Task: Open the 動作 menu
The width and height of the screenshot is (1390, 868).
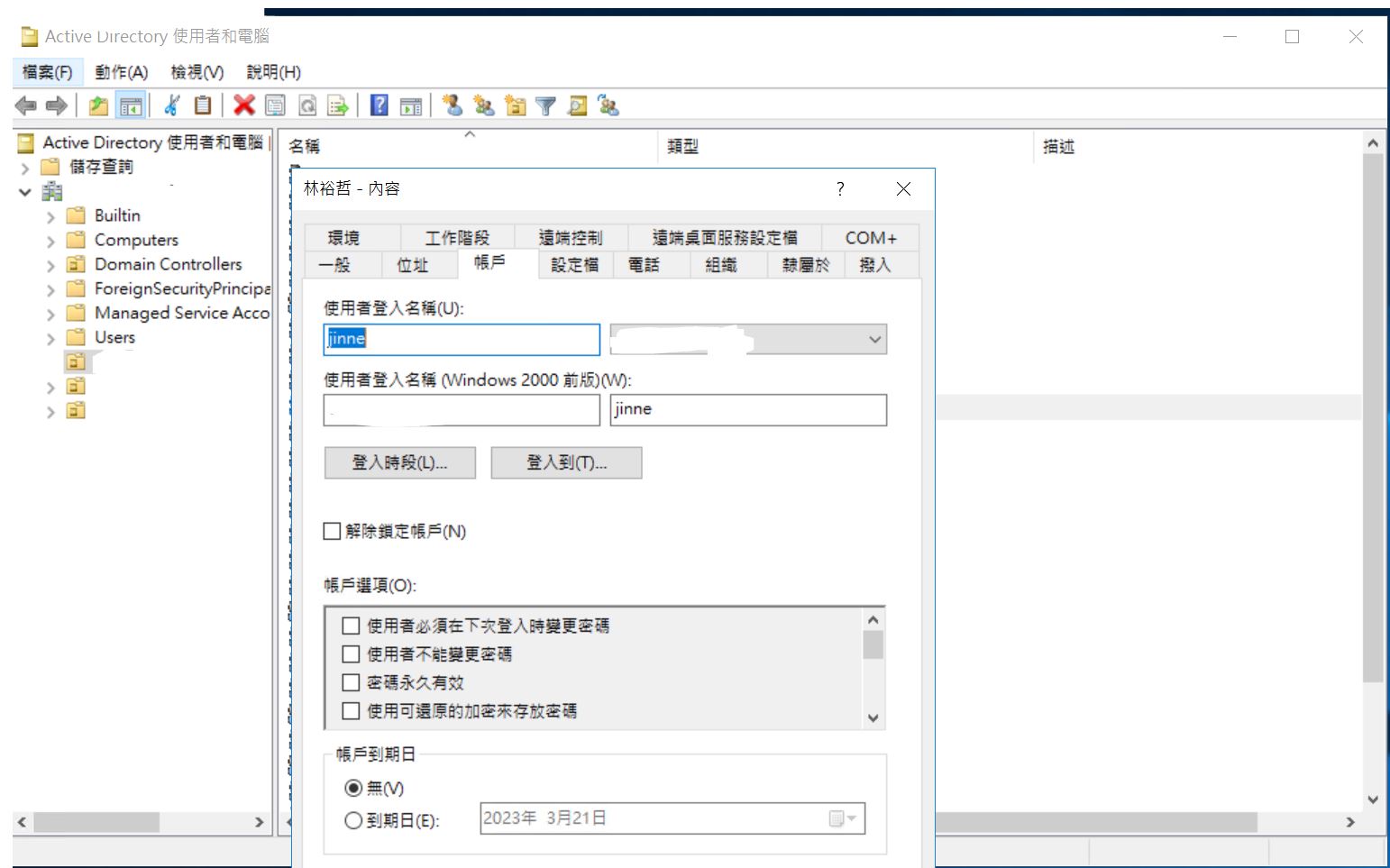Action: pos(121,72)
